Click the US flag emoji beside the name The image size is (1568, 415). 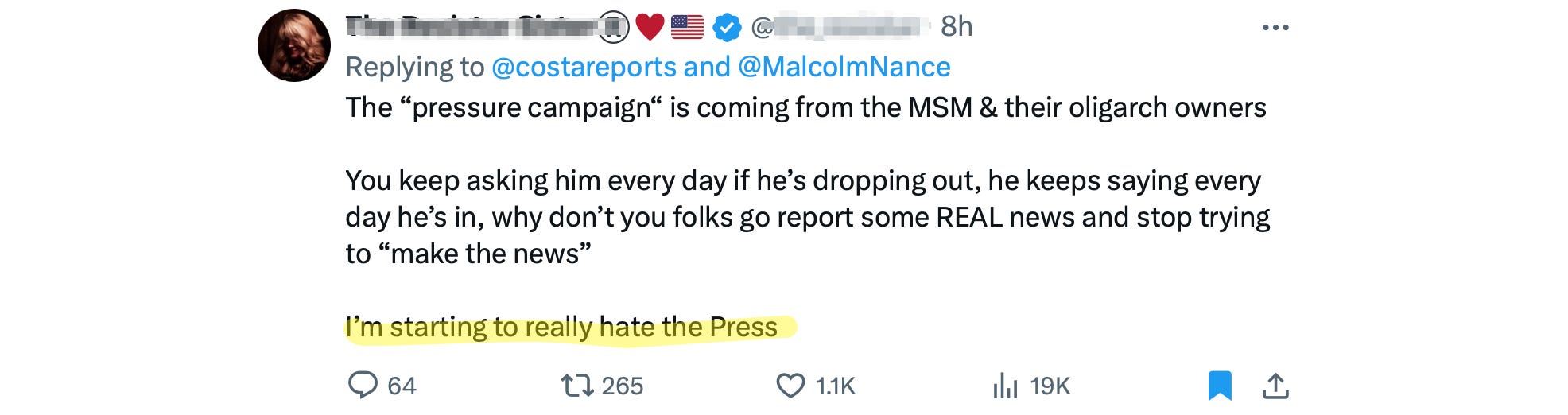coord(687,27)
